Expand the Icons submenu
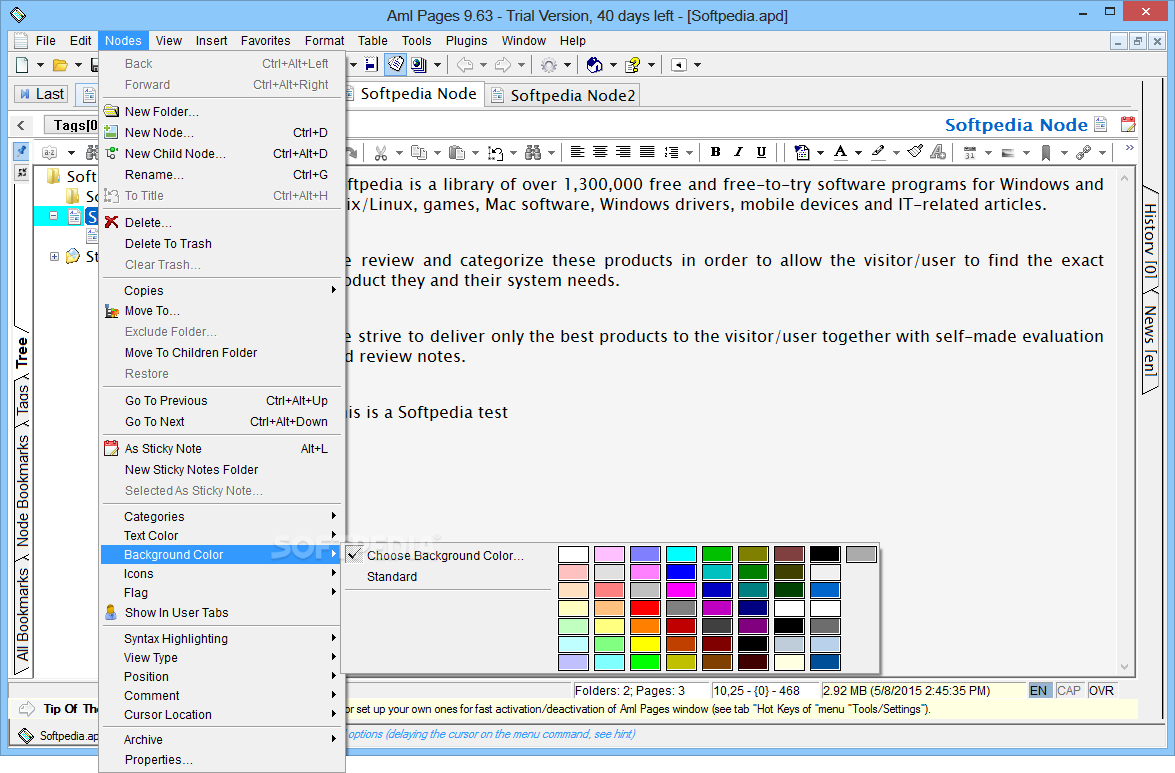Viewport: 1175px width, 773px height. (221, 574)
